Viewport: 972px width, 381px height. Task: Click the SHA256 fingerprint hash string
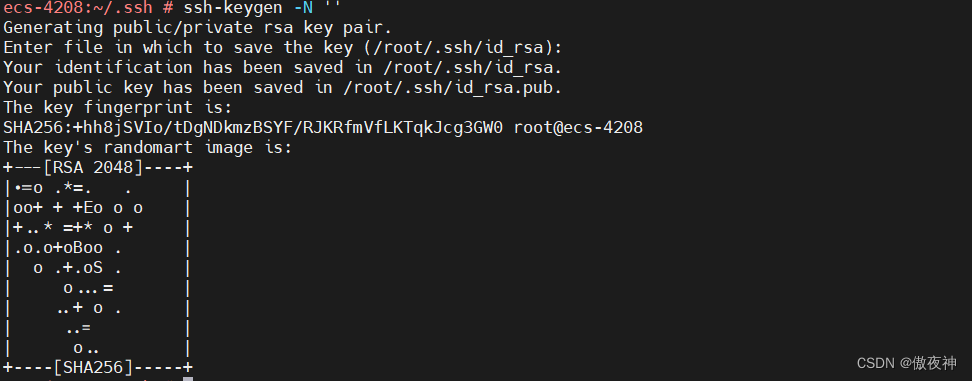click(x=253, y=128)
